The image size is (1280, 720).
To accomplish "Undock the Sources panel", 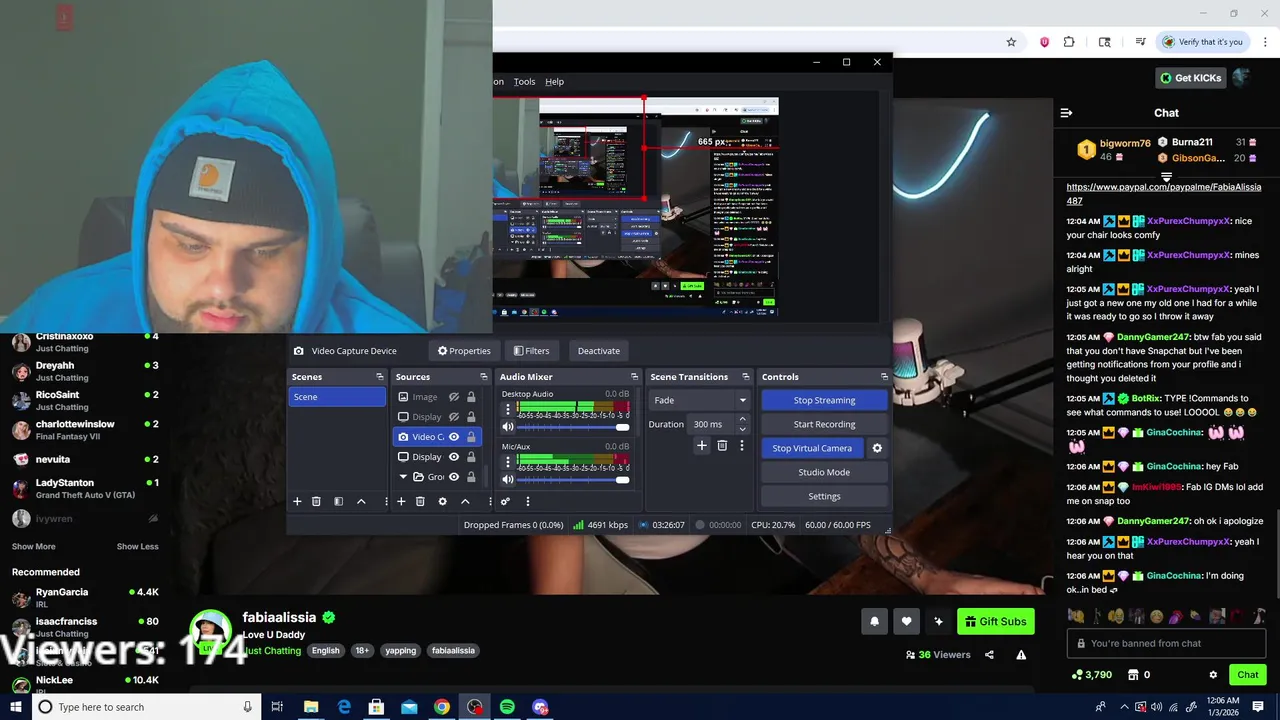I will tap(483, 377).
